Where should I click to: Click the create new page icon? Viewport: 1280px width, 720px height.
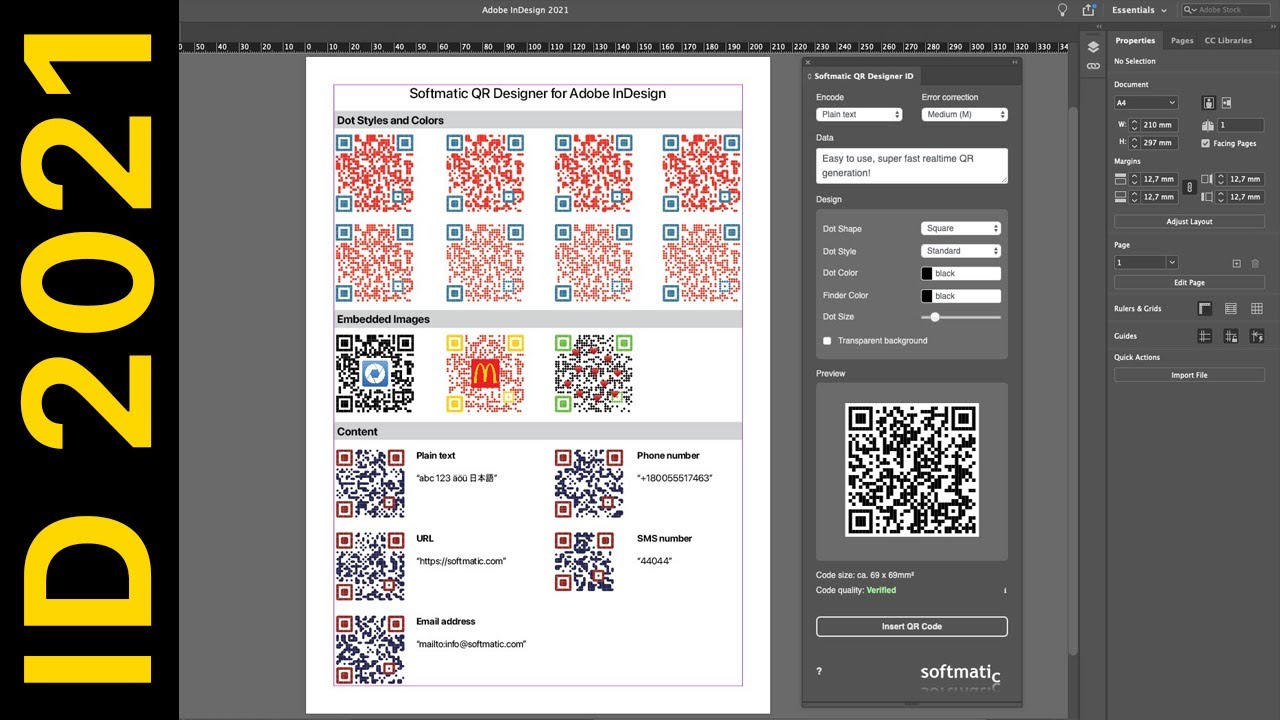click(x=1236, y=263)
